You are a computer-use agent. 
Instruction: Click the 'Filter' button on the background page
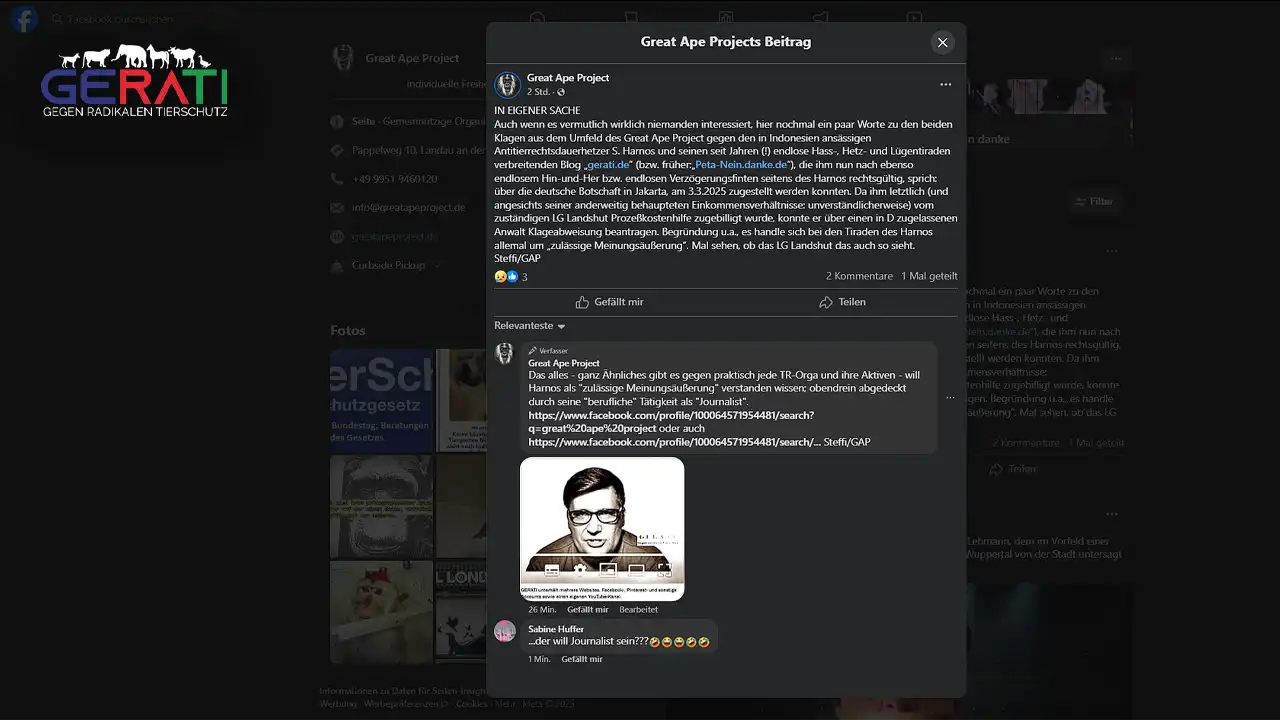click(x=1095, y=201)
